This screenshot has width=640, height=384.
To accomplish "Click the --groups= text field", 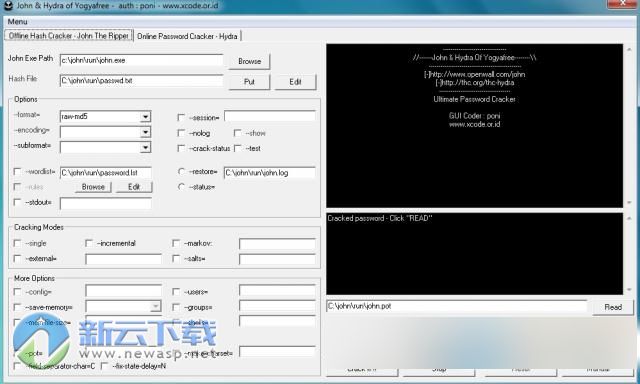I will pos(277,306).
